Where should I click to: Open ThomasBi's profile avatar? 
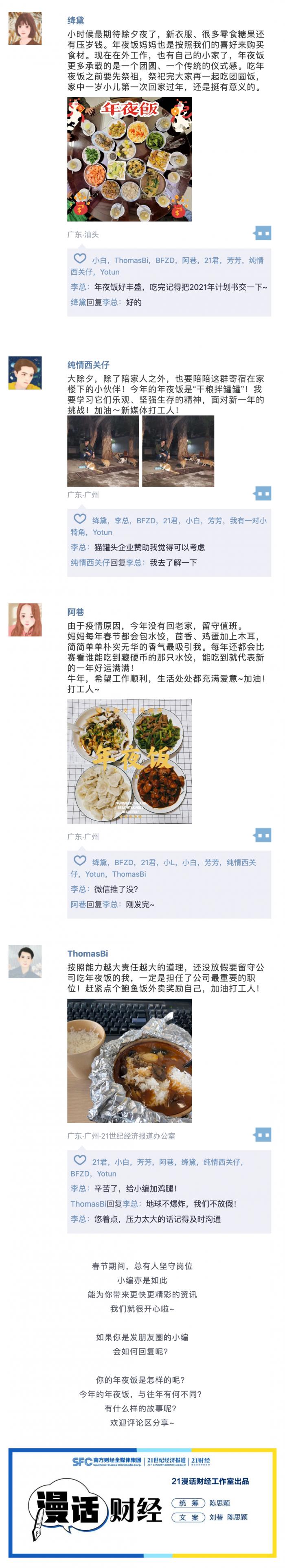click(25, 961)
